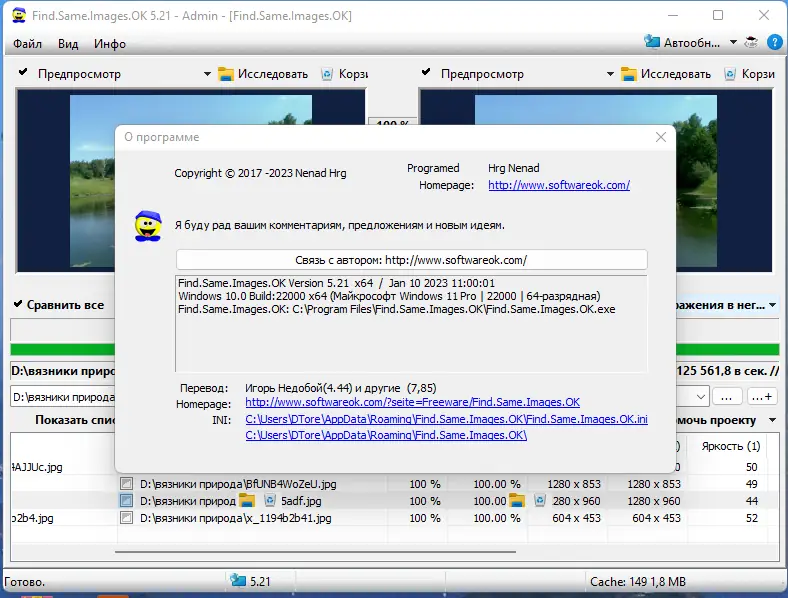Click the ... browse folder button
This screenshot has height=598, width=788.
click(727, 396)
